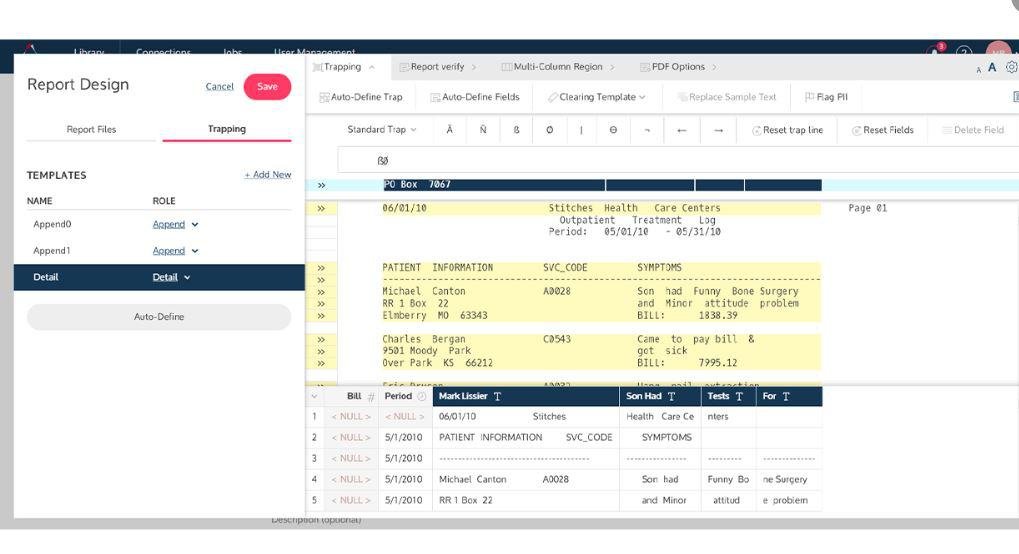The width and height of the screenshot is (1019, 554).
Task: Click the Auto-Define Trap toolbar button
Action: pos(361,97)
